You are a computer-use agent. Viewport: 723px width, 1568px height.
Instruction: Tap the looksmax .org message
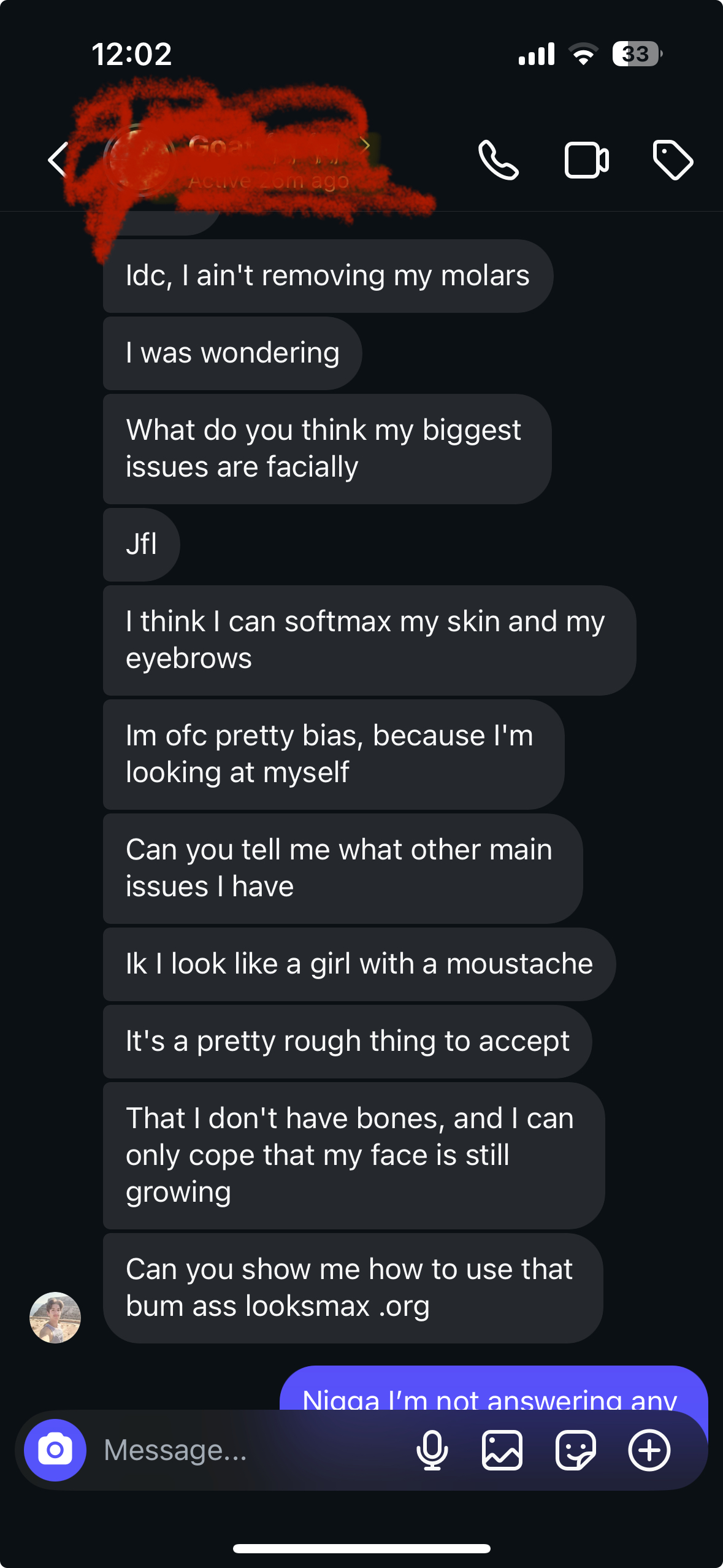tap(353, 1288)
